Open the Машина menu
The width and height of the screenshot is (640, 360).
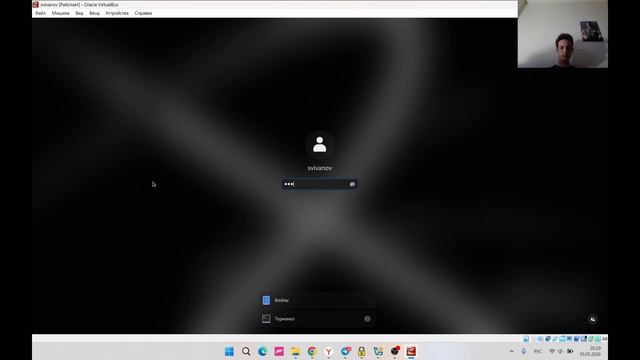(60, 13)
